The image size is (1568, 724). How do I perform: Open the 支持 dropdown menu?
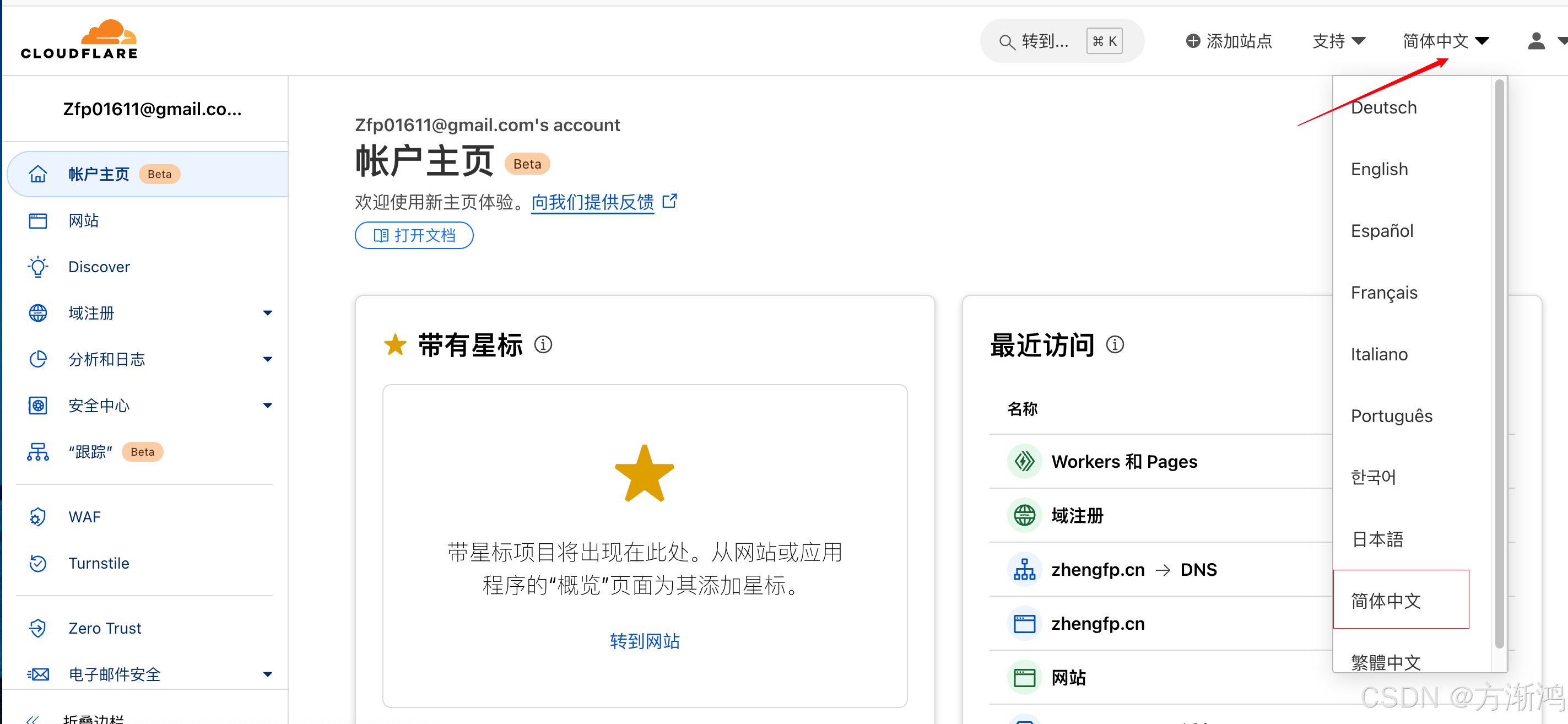1338,41
